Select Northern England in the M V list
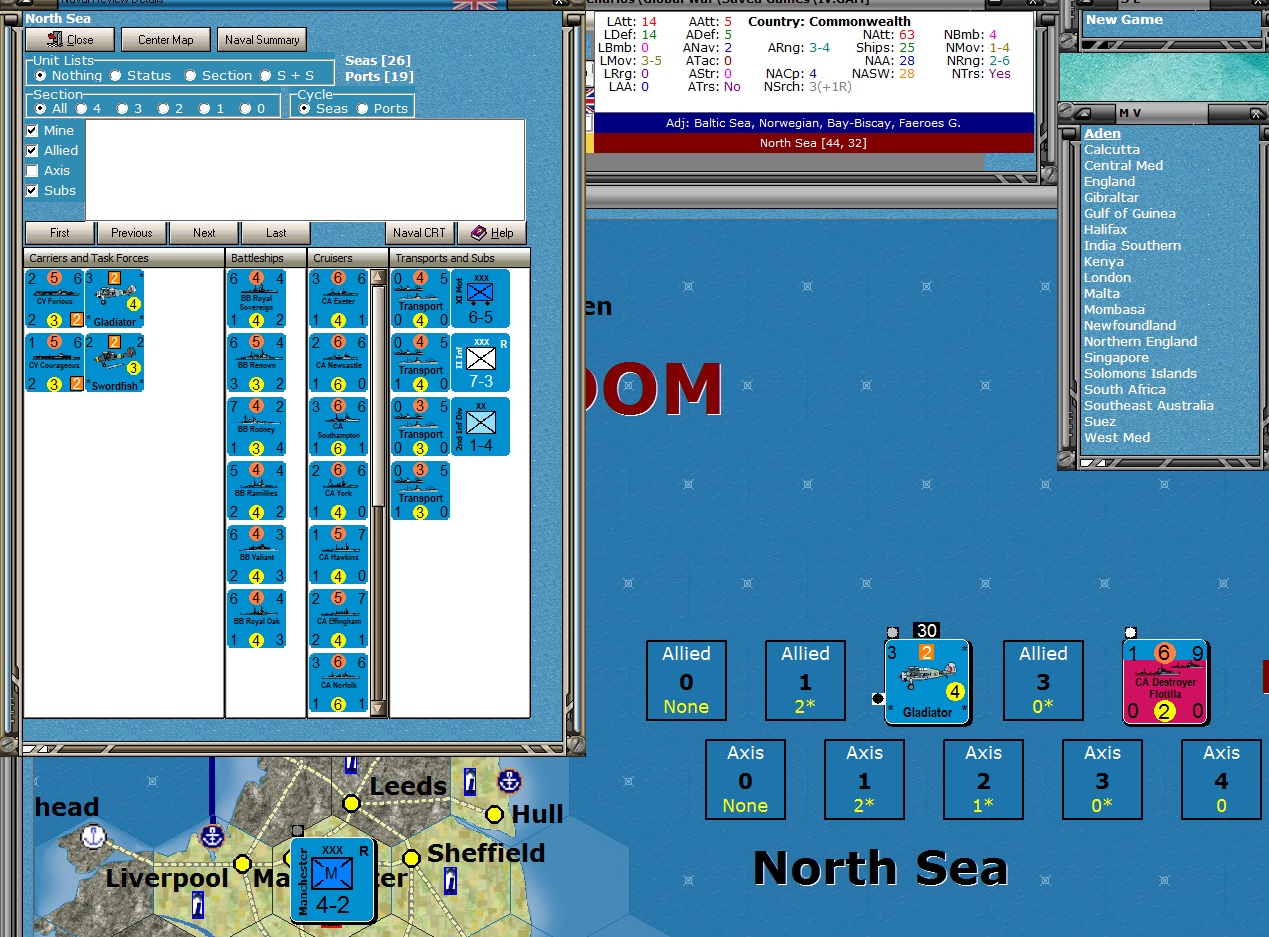 (1140, 341)
